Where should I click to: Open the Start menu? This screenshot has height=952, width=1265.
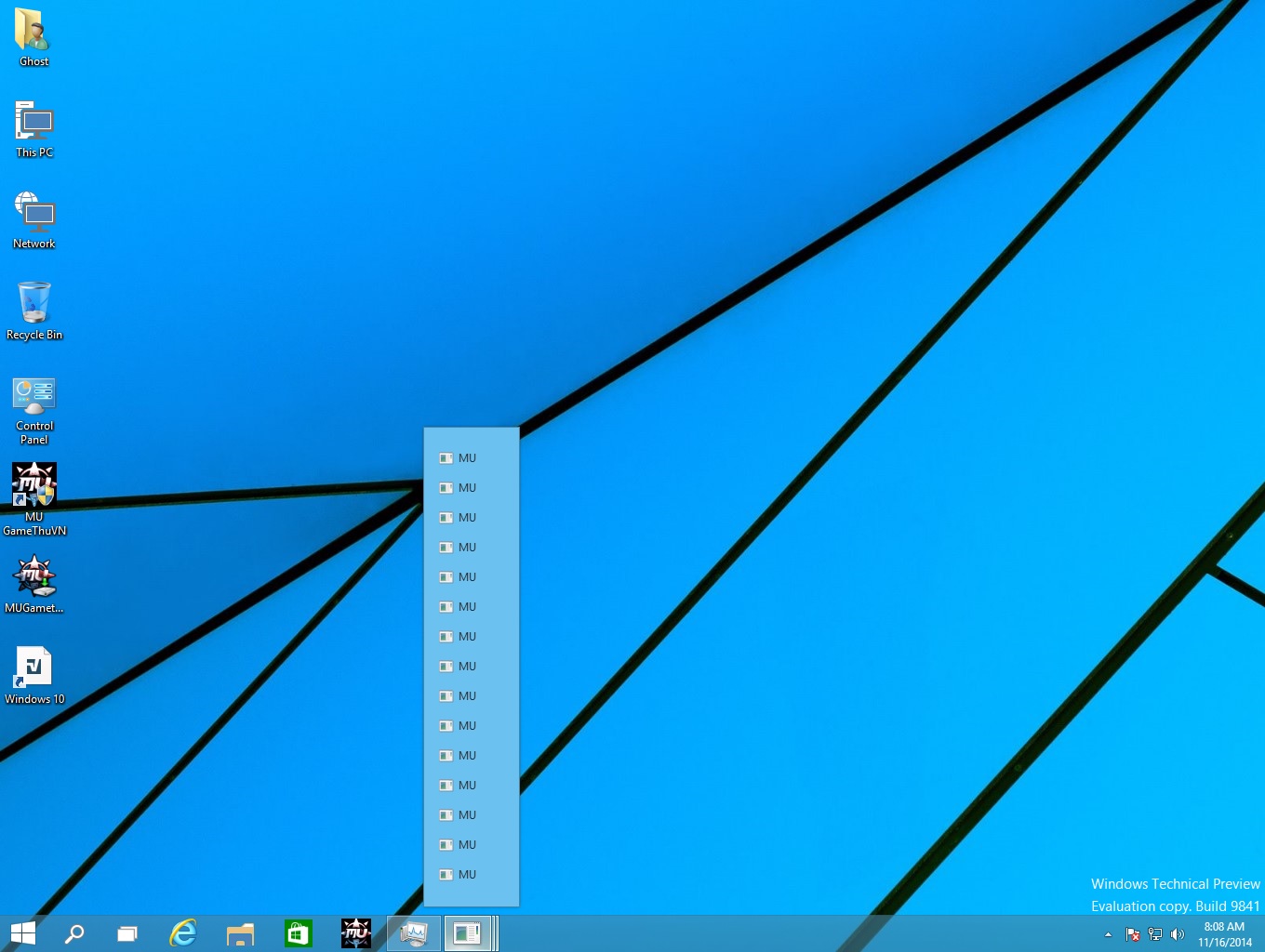(x=22, y=933)
